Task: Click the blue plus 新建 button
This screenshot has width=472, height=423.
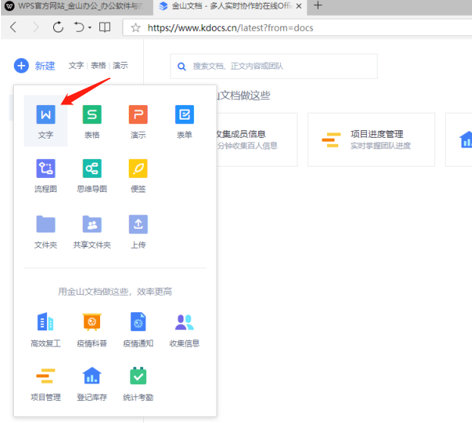Action: pos(34,66)
